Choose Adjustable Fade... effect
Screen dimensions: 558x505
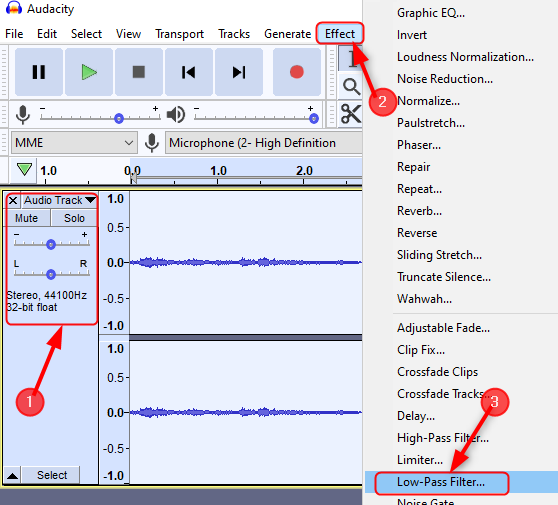(x=443, y=328)
